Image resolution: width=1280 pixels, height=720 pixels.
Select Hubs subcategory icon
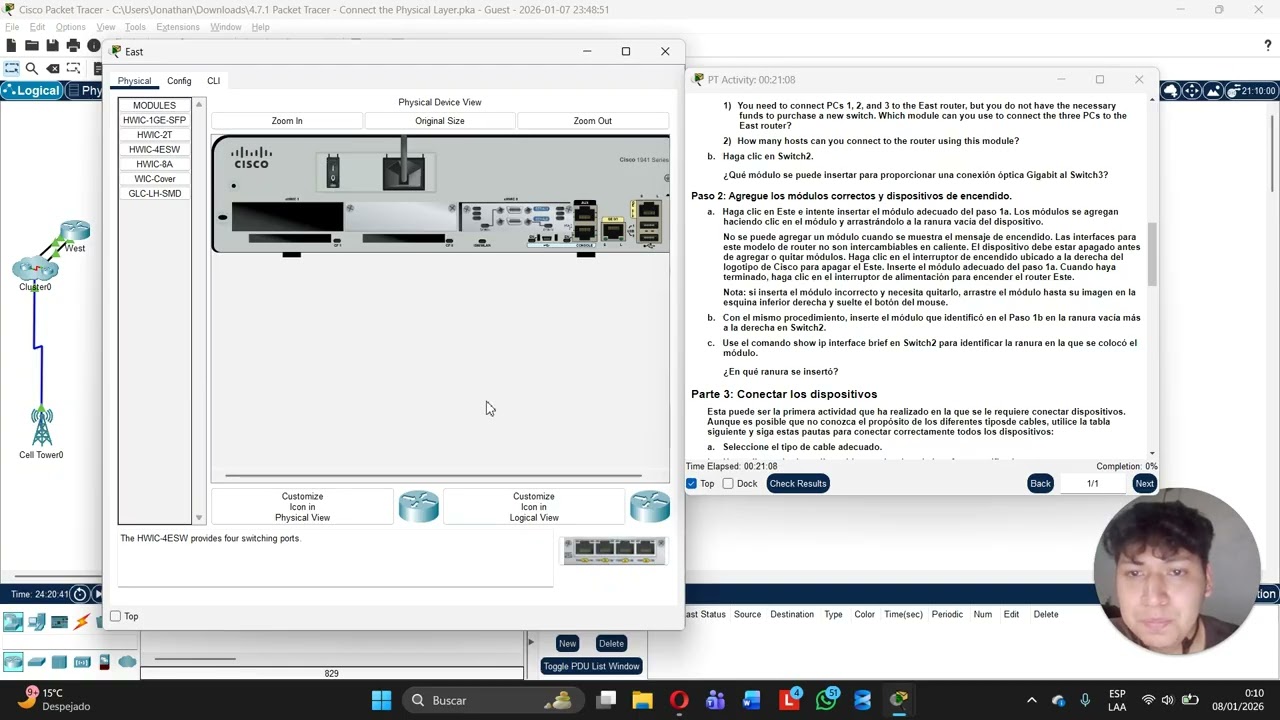pos(59,662)
